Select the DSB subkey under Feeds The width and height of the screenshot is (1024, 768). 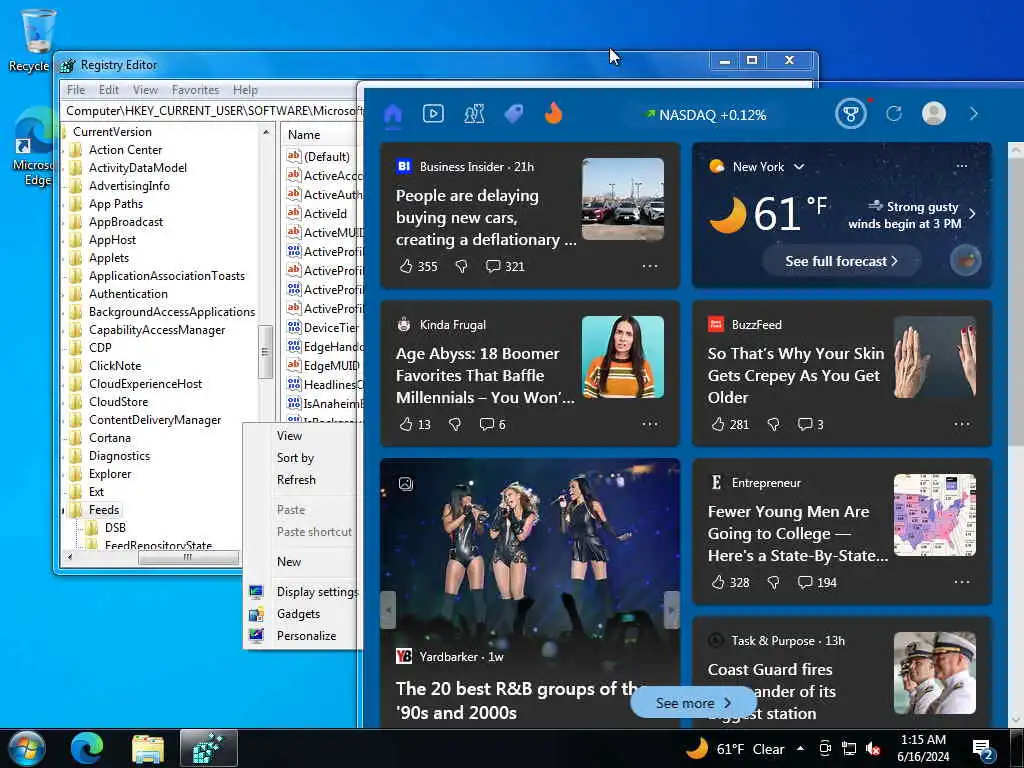click(x=116, y=528)
